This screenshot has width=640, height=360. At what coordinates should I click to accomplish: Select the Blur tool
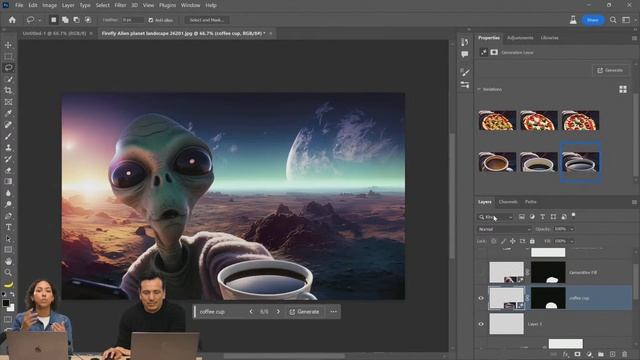pyautogui.click(x=8, y=193)
